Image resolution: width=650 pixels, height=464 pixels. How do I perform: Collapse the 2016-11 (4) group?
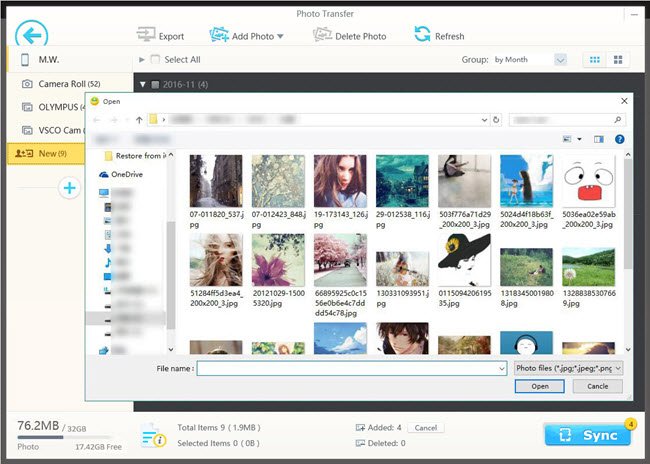[x=143, y=85]
